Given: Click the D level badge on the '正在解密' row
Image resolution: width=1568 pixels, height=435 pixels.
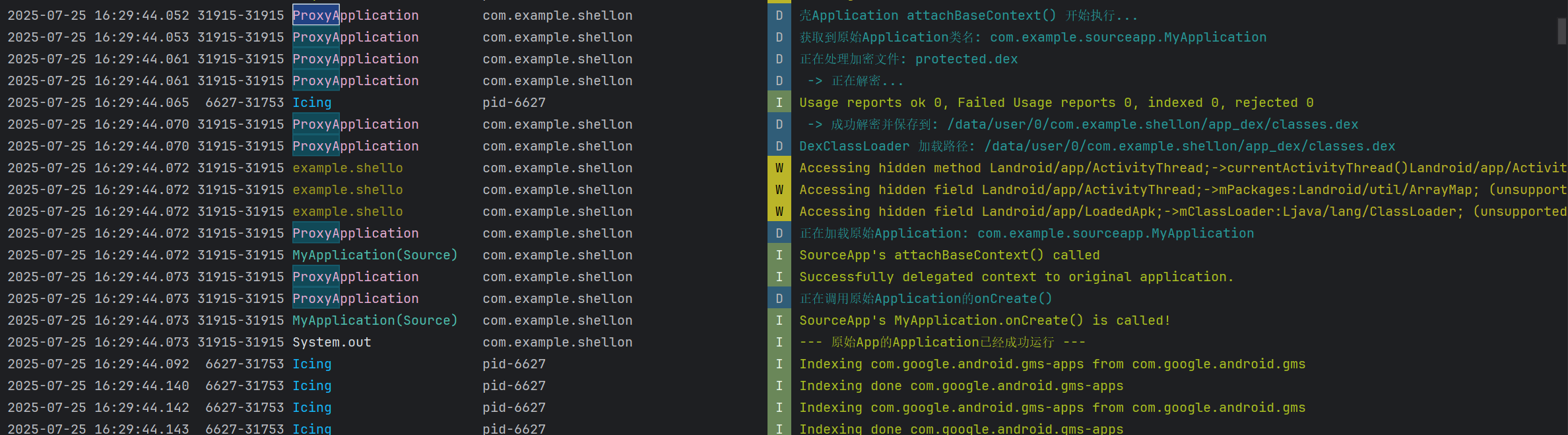Looking at the screenshot, I should (779, 81).
